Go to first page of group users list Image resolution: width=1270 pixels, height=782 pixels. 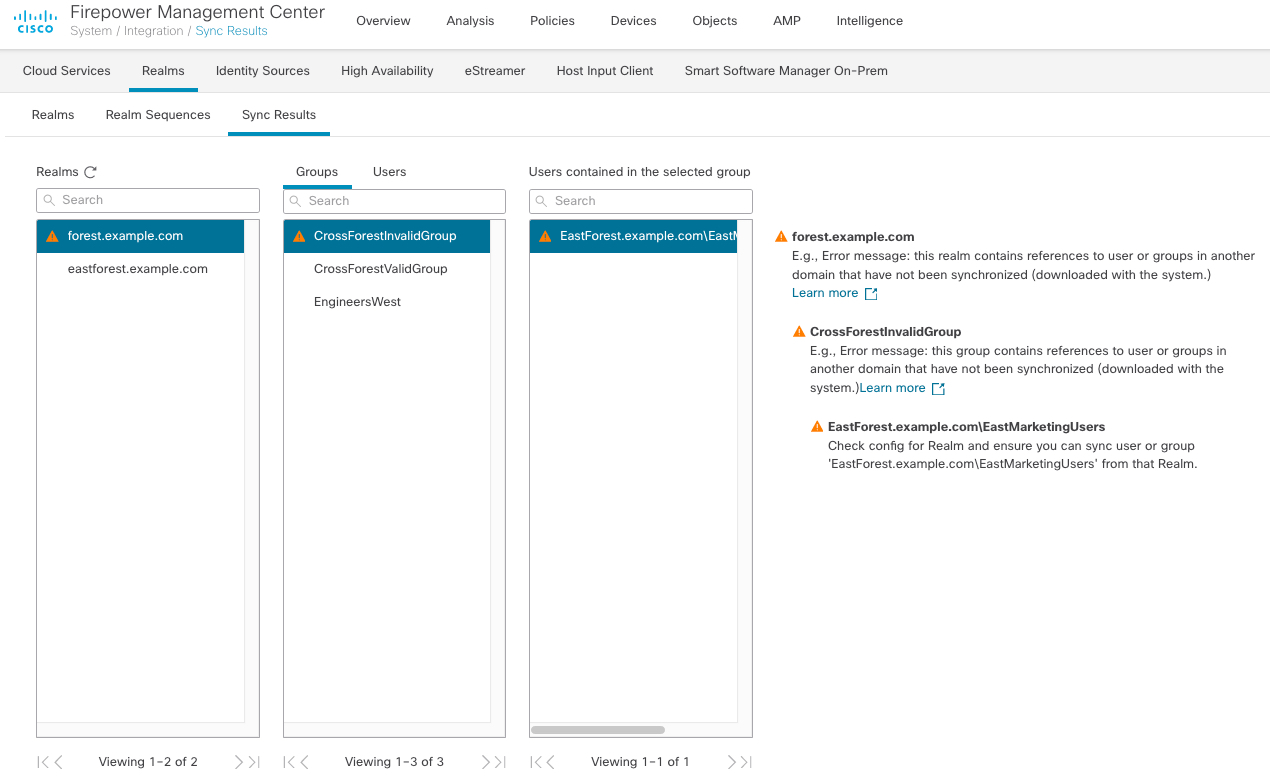pos(534,762)
